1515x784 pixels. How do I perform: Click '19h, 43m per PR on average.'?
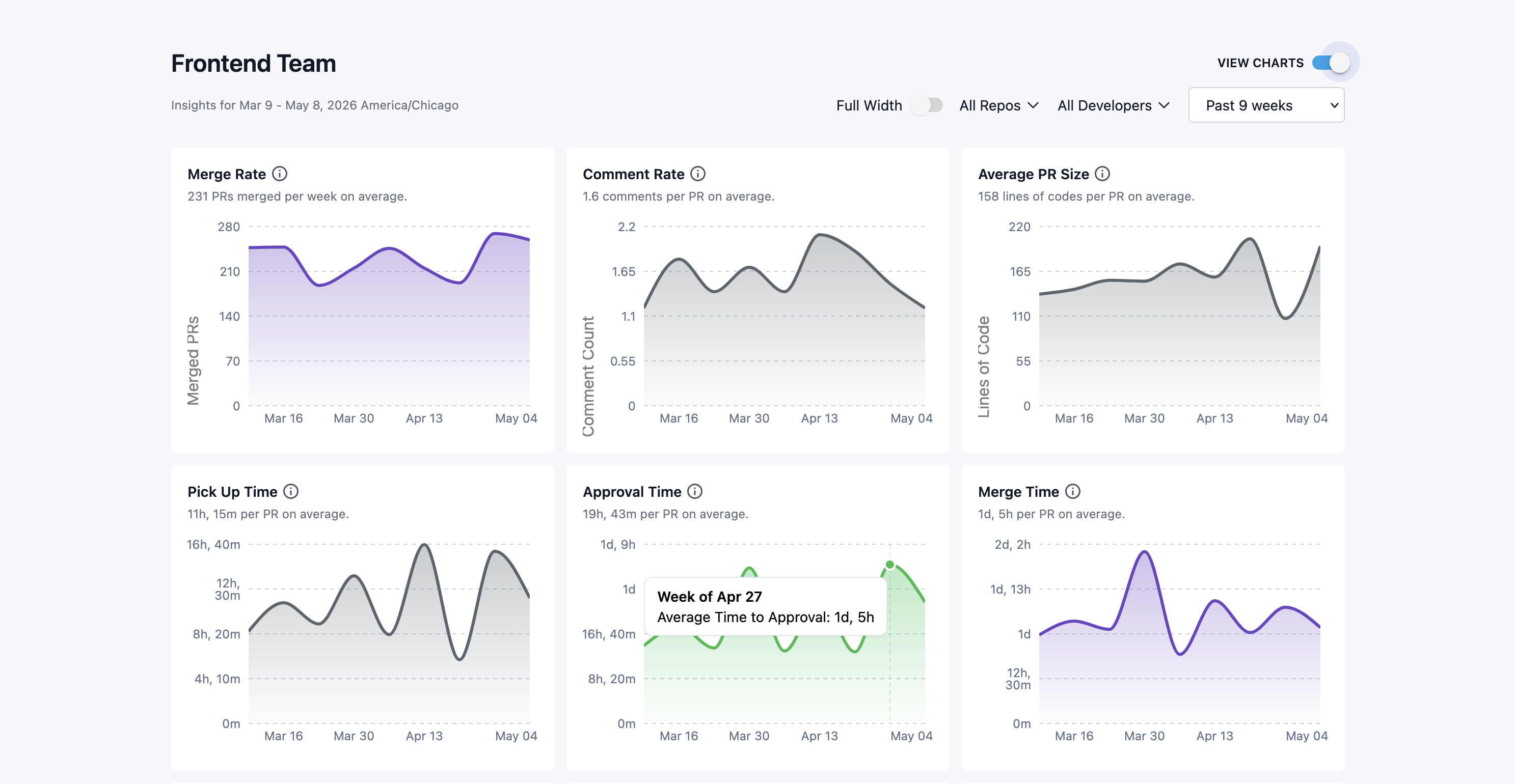[665, 514]
